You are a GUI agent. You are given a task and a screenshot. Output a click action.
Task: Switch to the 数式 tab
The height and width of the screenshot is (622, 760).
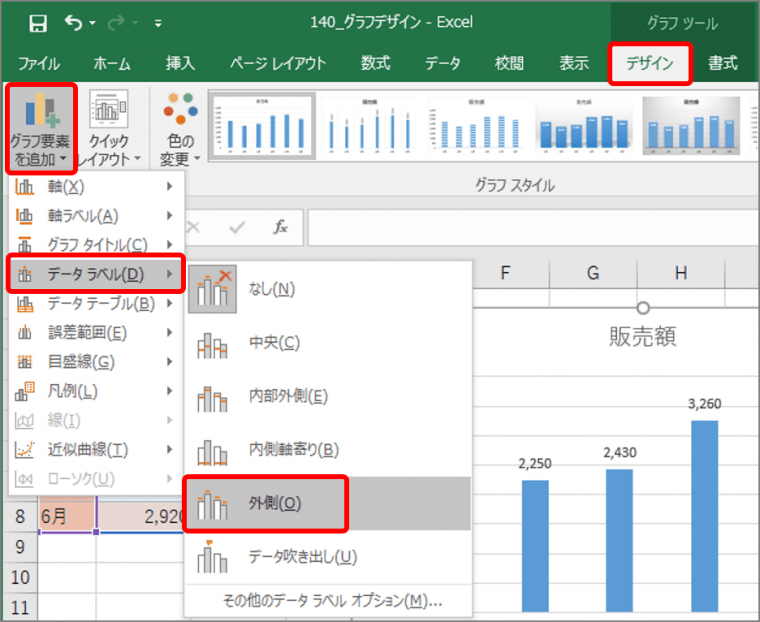coord(376,63)
